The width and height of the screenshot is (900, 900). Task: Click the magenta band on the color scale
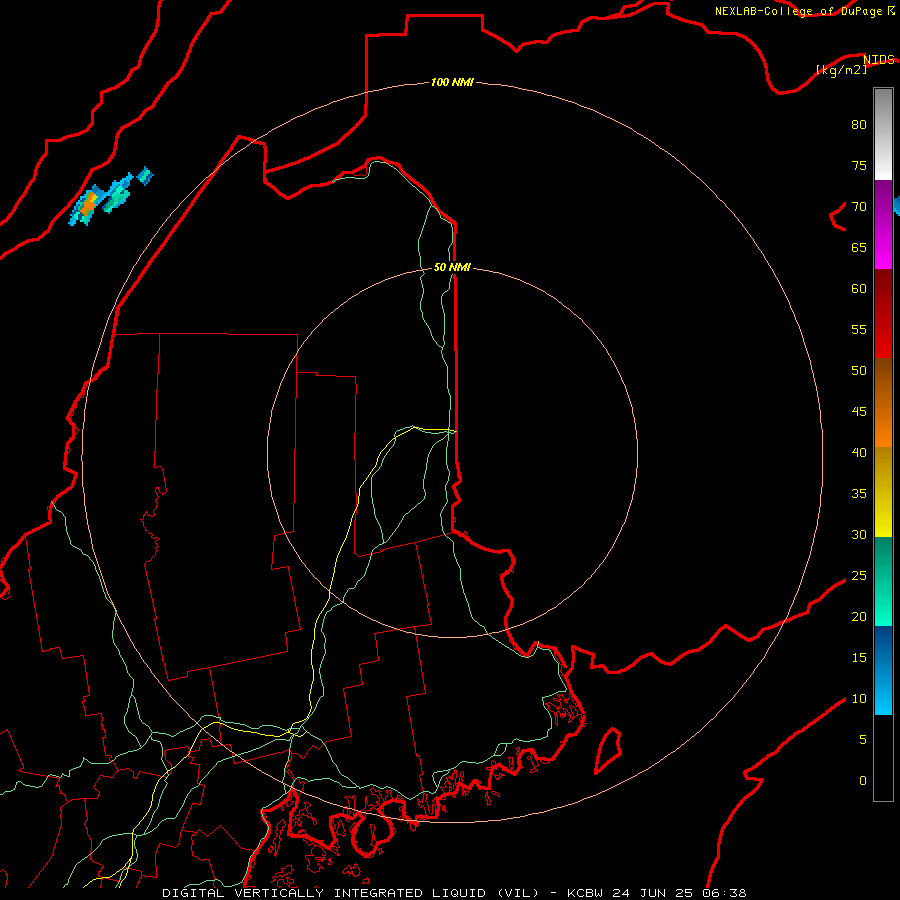883,246
